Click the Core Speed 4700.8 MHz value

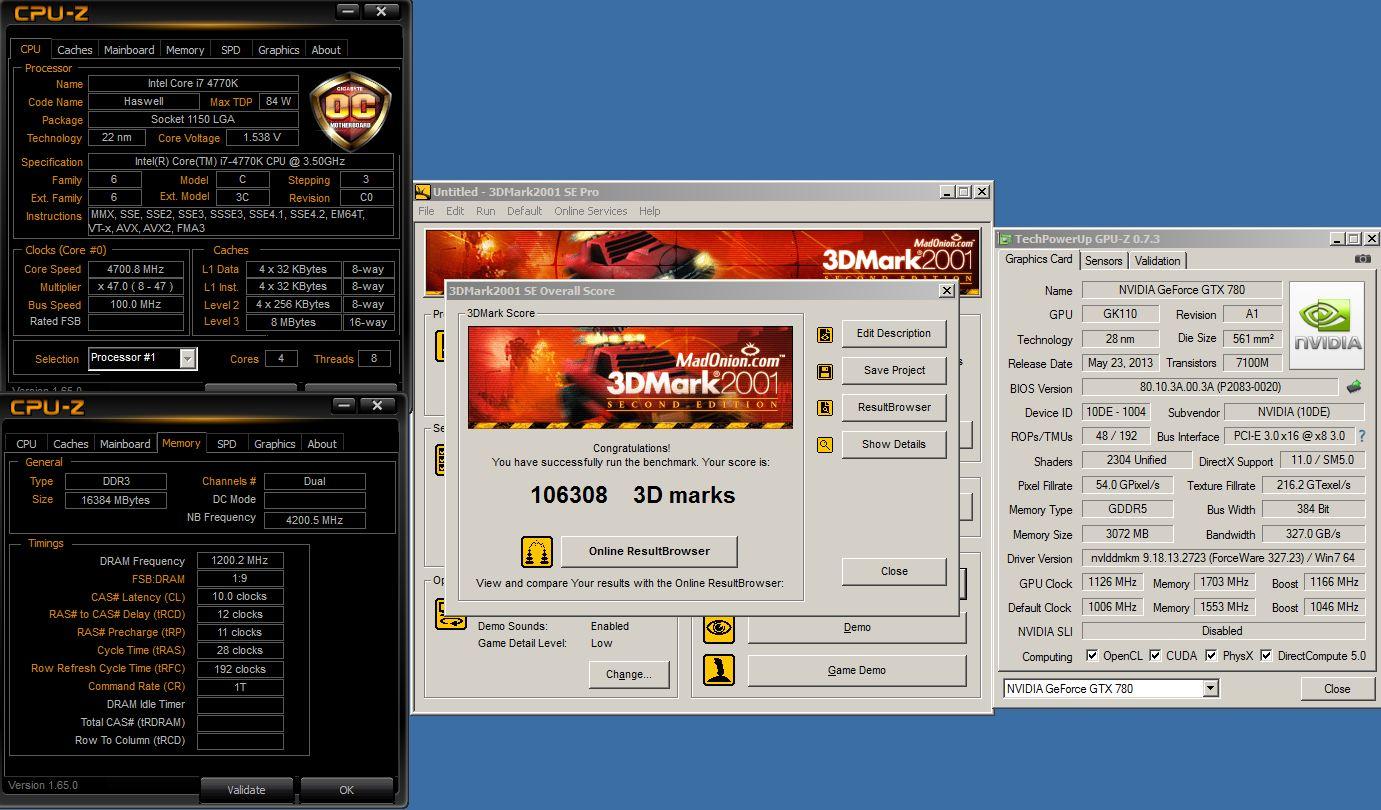point(136,269)
